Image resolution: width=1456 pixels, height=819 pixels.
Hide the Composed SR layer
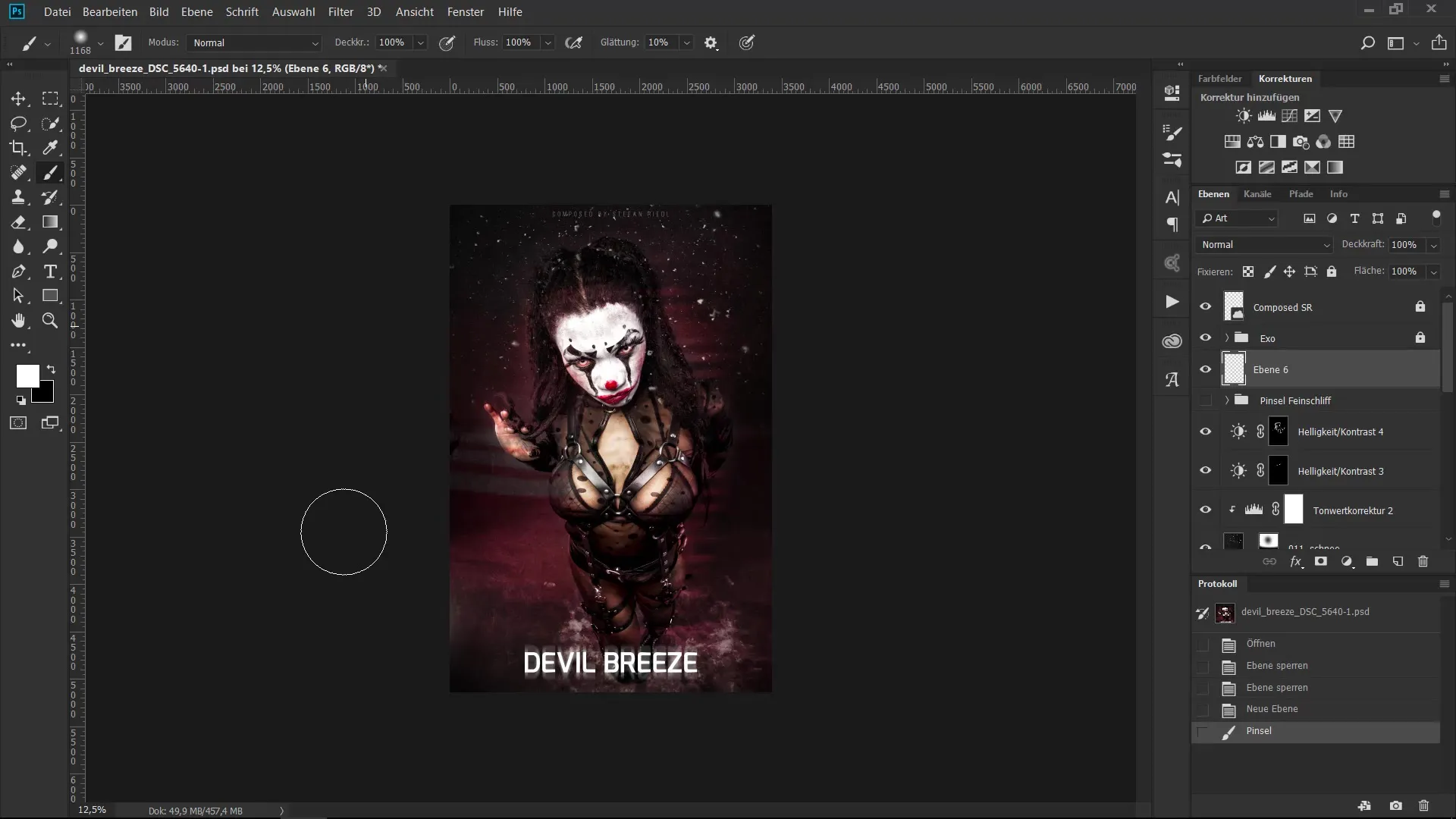click(x=1205, y=307)
